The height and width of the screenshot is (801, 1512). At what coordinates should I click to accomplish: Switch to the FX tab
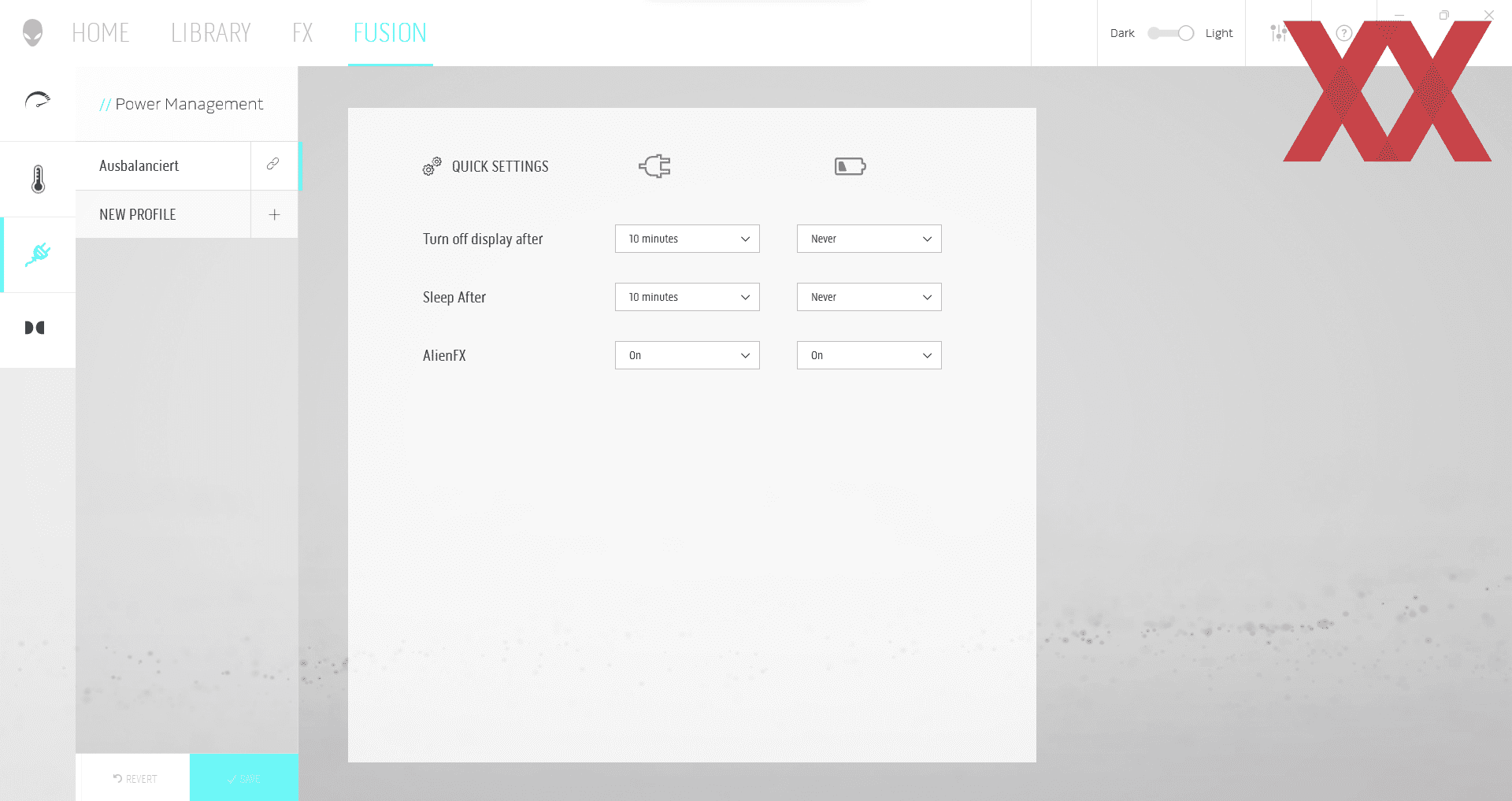pyautogui.click(x=302, y=33)
